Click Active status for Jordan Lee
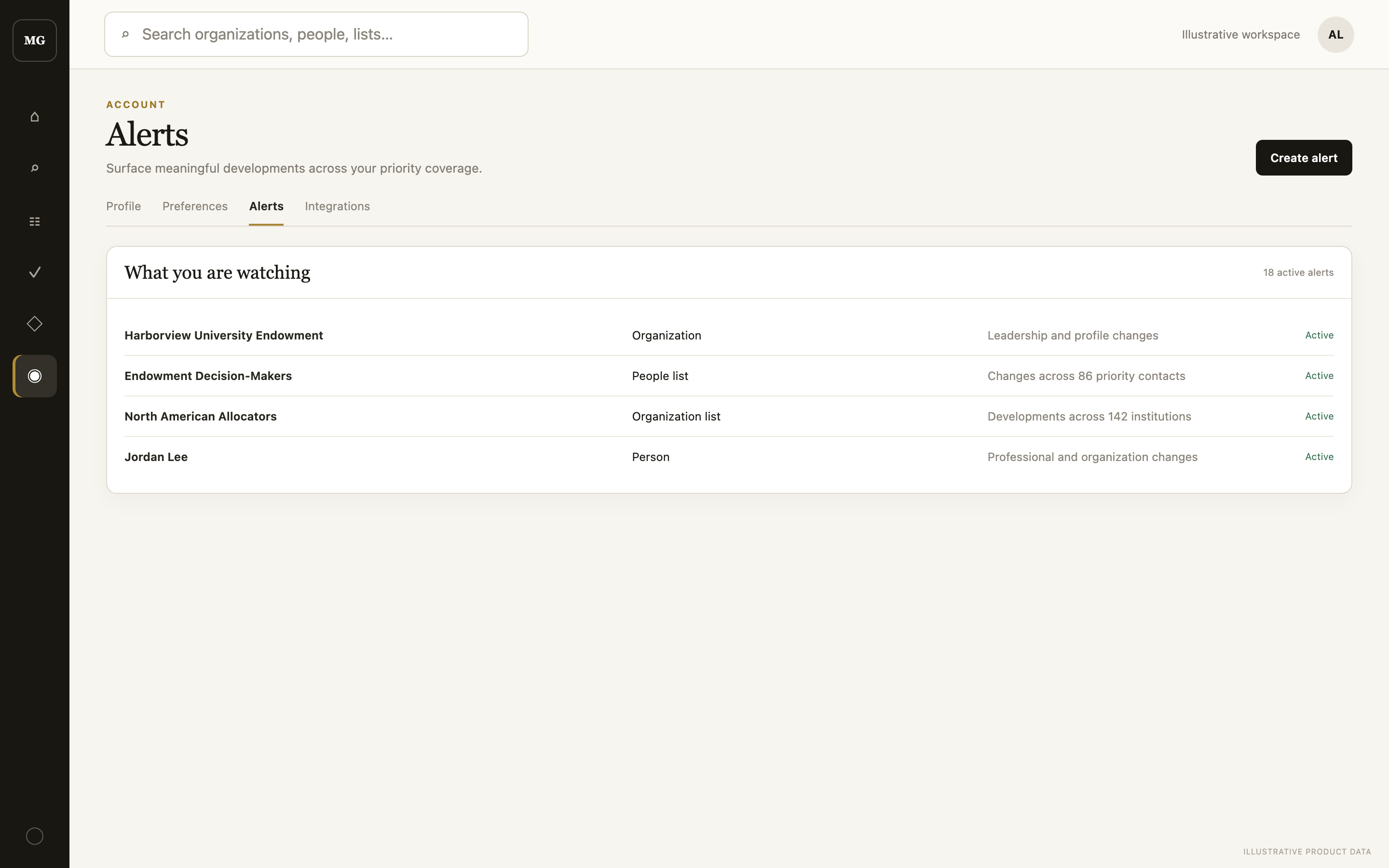 [1319, 457]
